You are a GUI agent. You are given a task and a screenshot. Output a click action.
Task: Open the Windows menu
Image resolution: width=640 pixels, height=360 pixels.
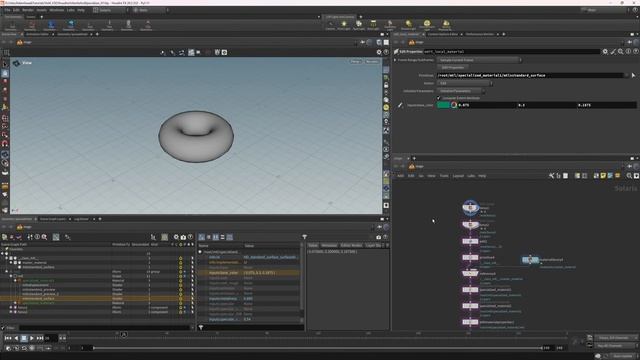[x=57, y=10]
